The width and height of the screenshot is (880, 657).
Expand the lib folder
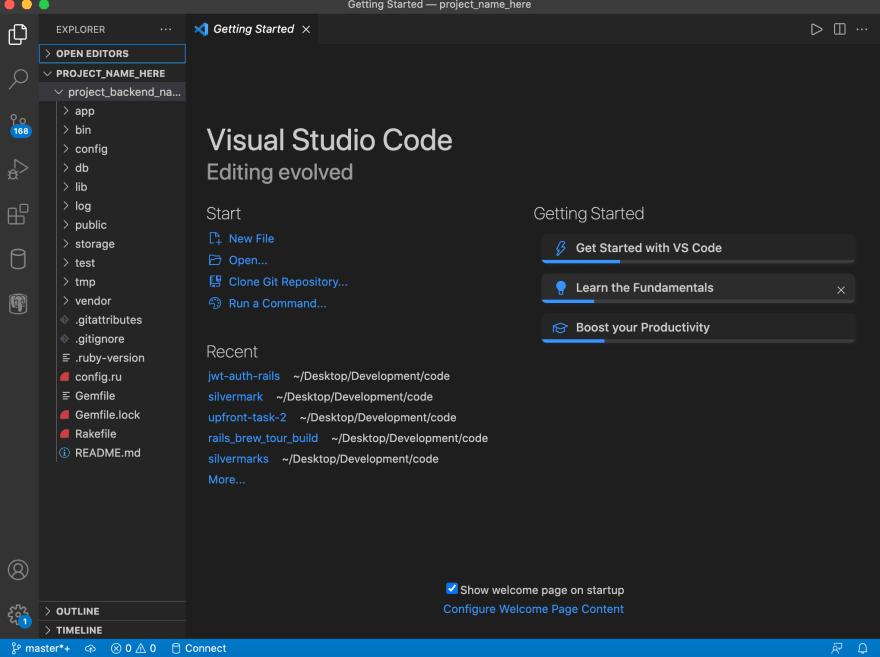point(112,187)
